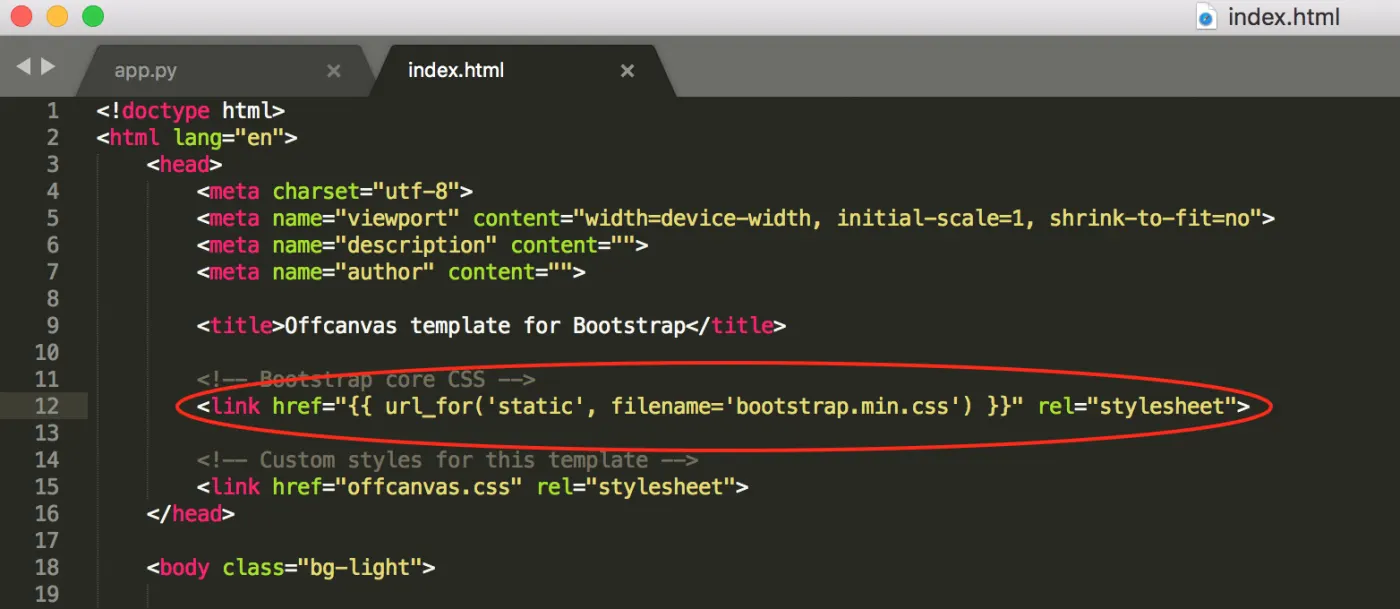
Task: Go to previous tab with left arrow
Action: point(23,67)
